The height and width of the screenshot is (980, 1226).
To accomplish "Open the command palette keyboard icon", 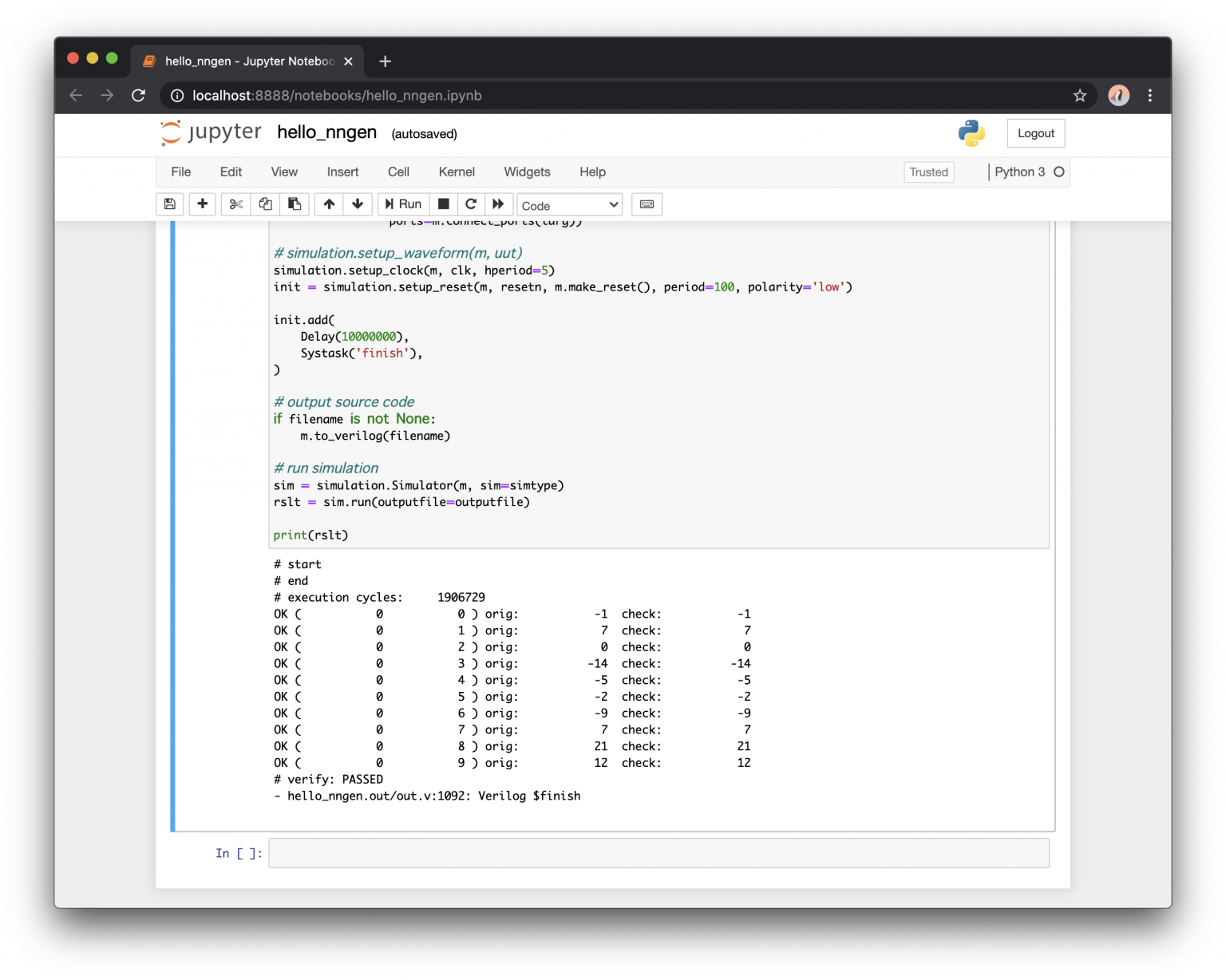I will 647,204.
